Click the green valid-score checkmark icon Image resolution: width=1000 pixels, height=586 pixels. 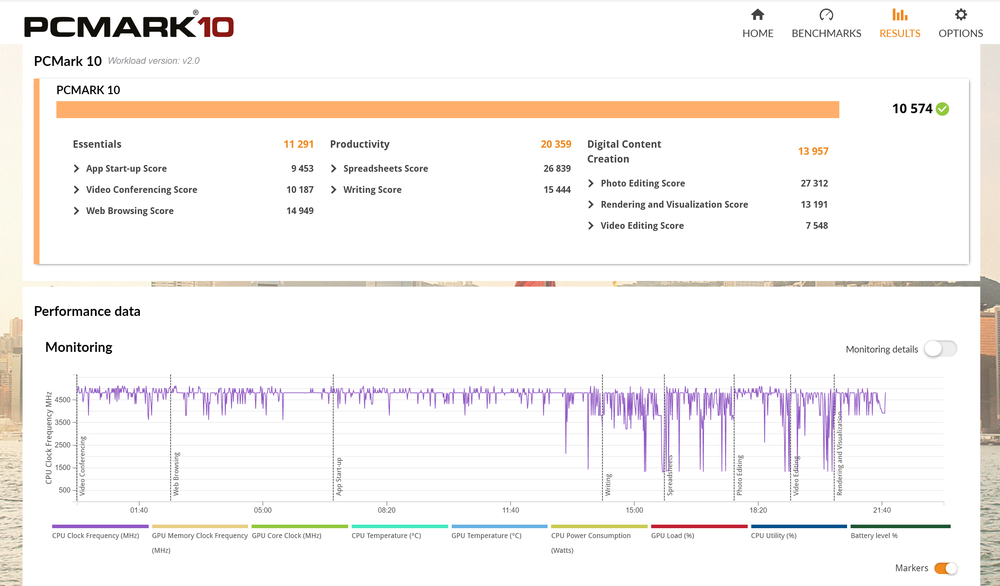tap(942, 109)
